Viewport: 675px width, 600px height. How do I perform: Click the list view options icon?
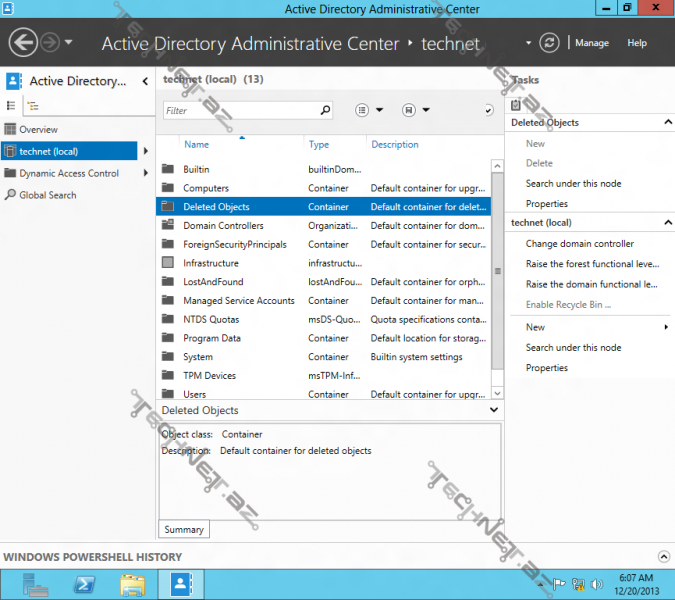[362, 110]
